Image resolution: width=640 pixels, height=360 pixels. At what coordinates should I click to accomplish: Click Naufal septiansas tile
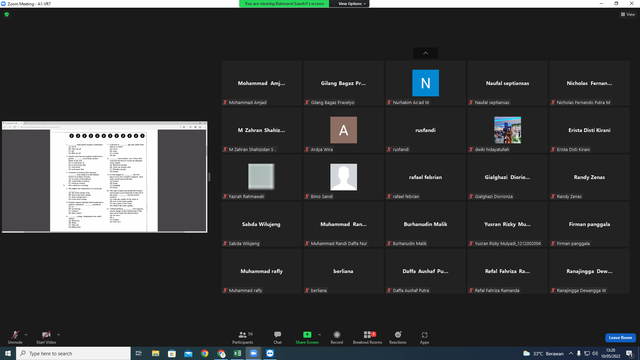[x=507, y=83]
